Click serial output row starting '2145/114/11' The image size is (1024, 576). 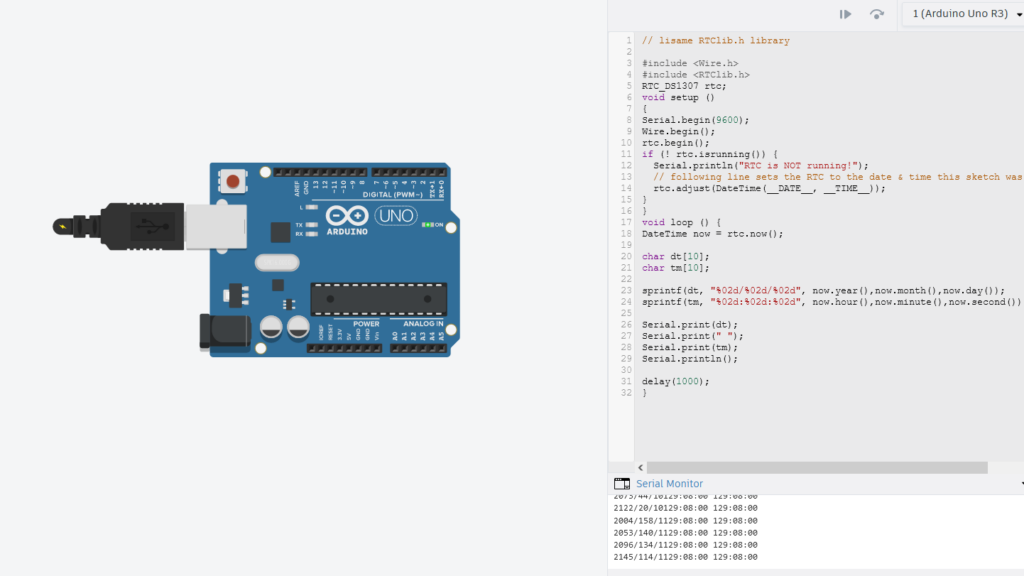pyautogui.click(x=685, y=557)
